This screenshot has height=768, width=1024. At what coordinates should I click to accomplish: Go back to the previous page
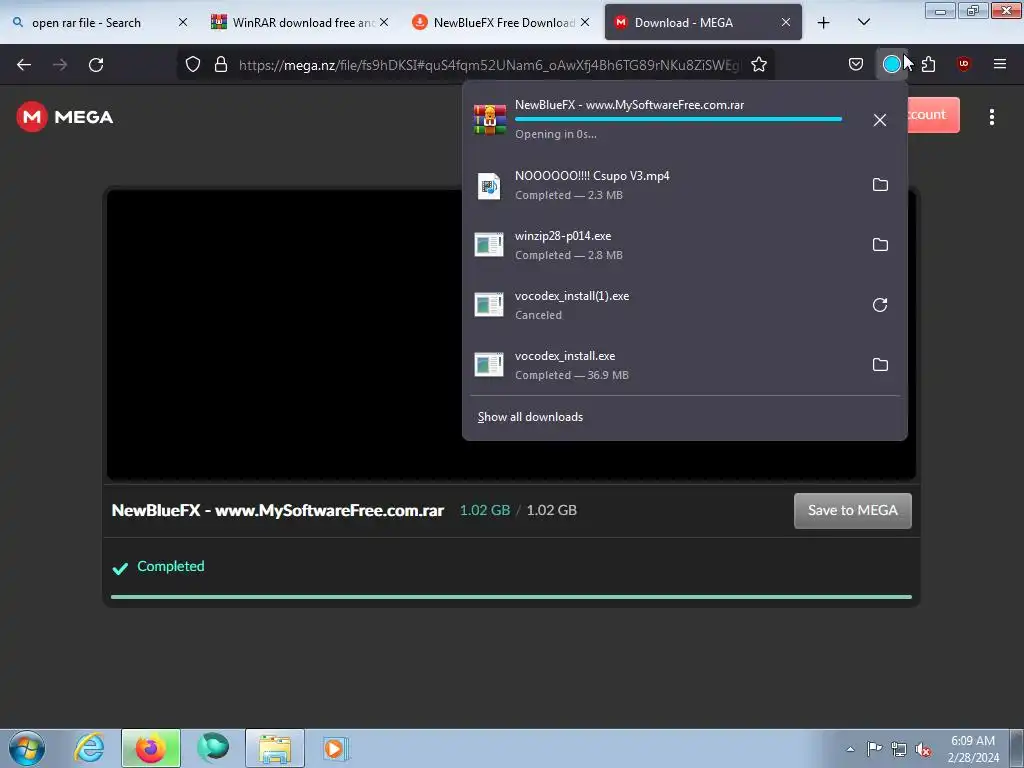[x=24, y=65]
